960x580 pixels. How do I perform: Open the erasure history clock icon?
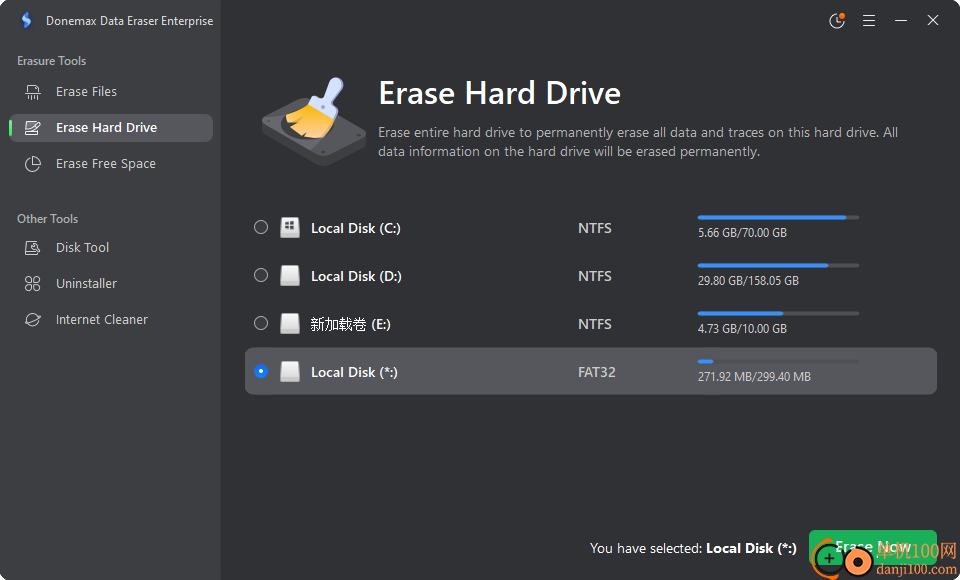click(x=837, y=20)
